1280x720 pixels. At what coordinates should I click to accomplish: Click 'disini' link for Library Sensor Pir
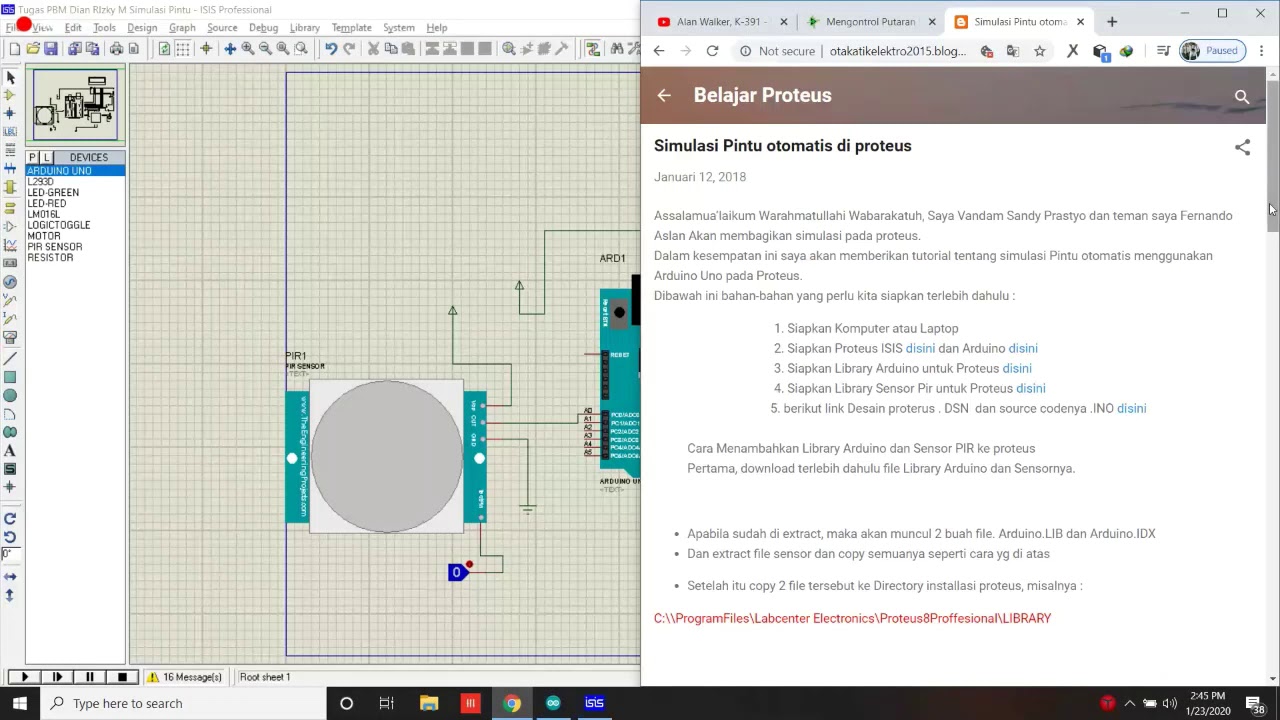pyautogui.click(x=1030, y=388)
